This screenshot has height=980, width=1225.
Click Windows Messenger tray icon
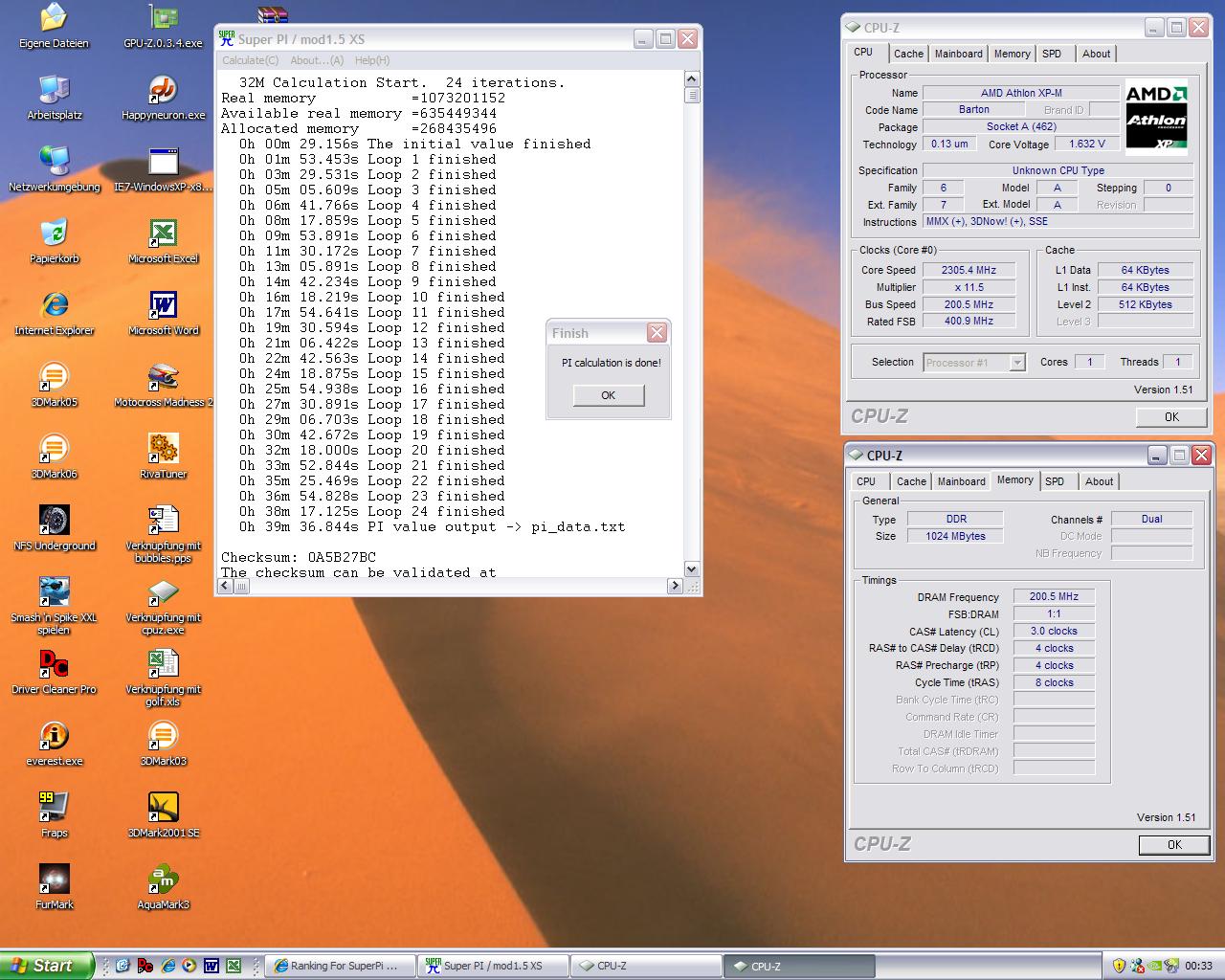click(x=1138, y=966)
